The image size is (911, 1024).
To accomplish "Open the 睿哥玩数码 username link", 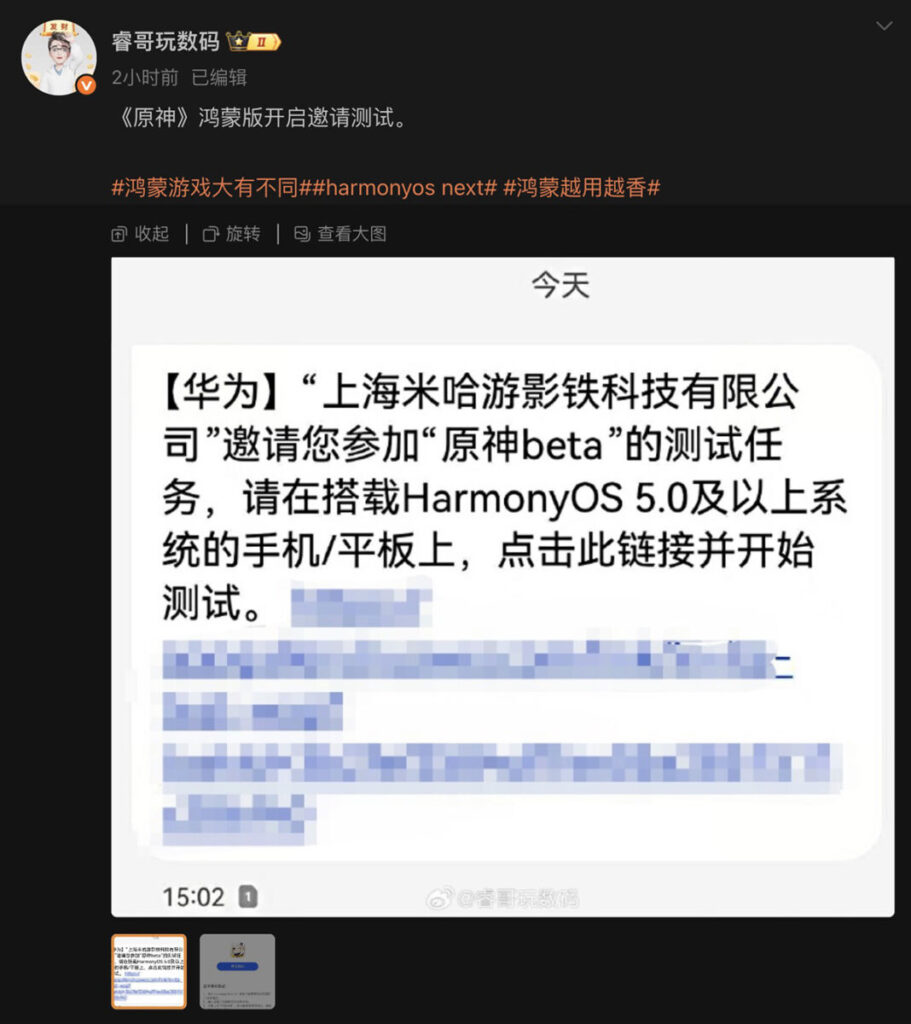I will (x=165, y=42).
